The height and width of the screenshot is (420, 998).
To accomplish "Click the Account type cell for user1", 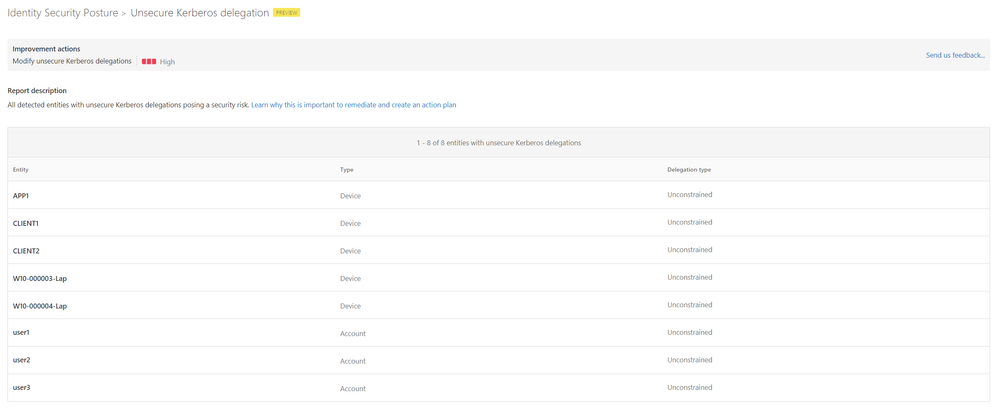I will click(353, 334).
